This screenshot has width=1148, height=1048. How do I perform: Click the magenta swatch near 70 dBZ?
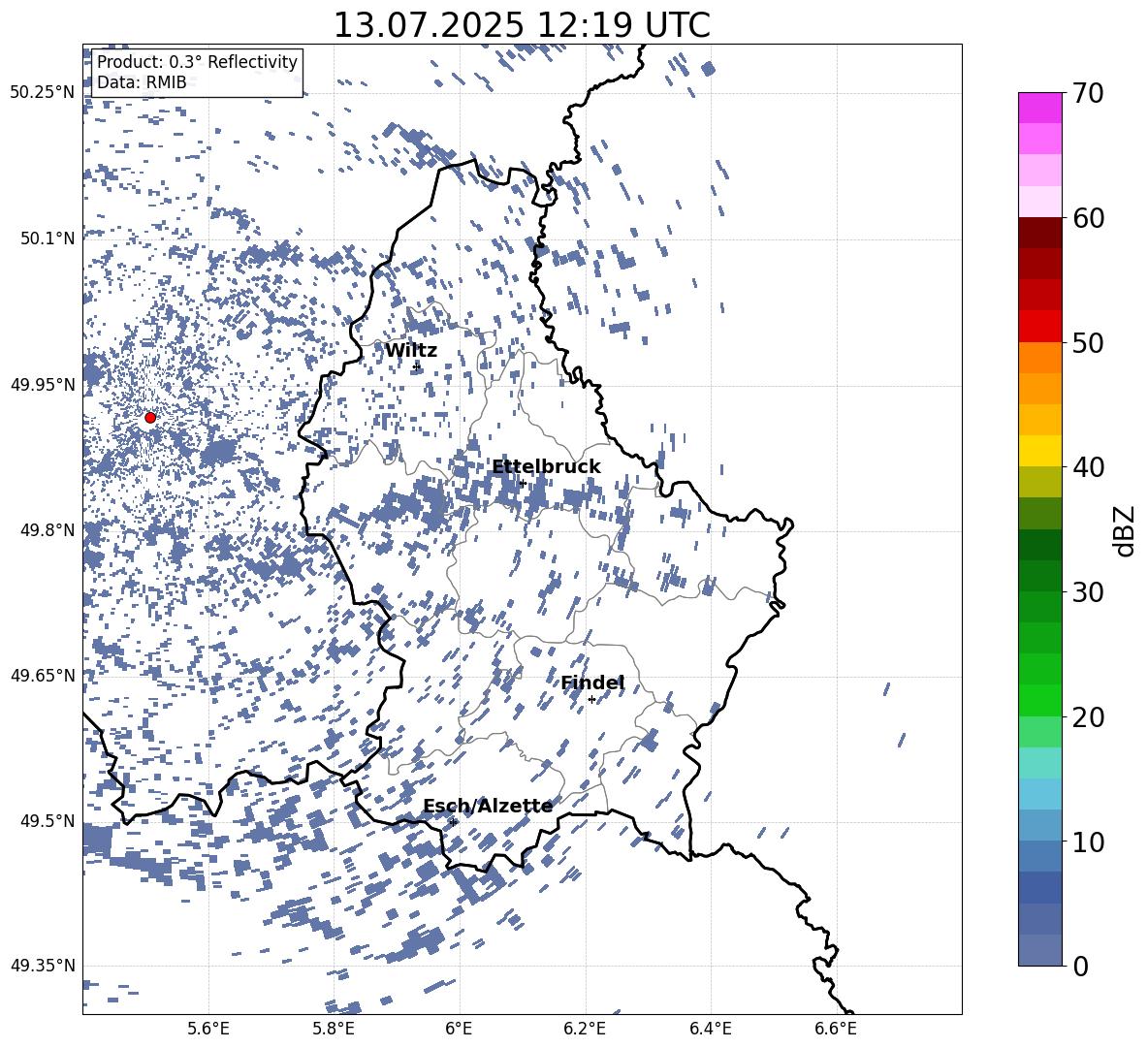click(x=1039, y=109)
